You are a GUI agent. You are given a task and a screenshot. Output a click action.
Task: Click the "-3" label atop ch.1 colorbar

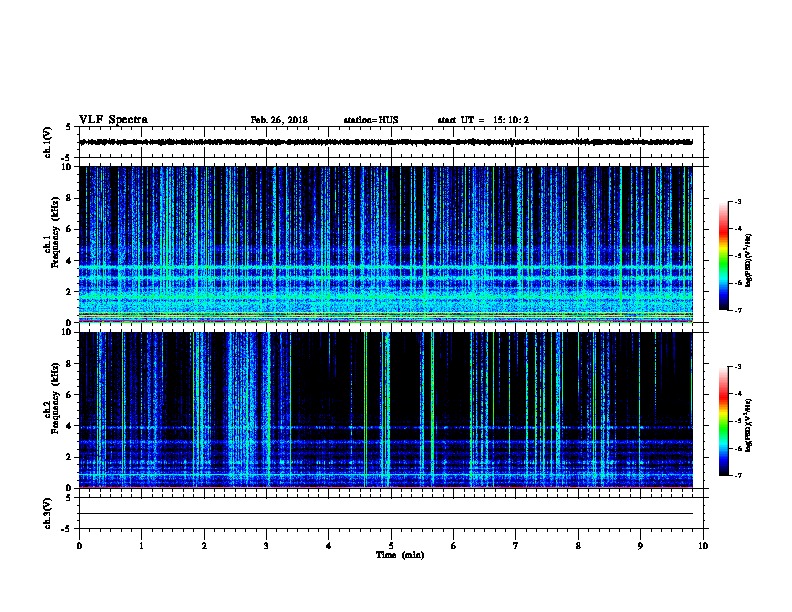click(x=738, y=201)
